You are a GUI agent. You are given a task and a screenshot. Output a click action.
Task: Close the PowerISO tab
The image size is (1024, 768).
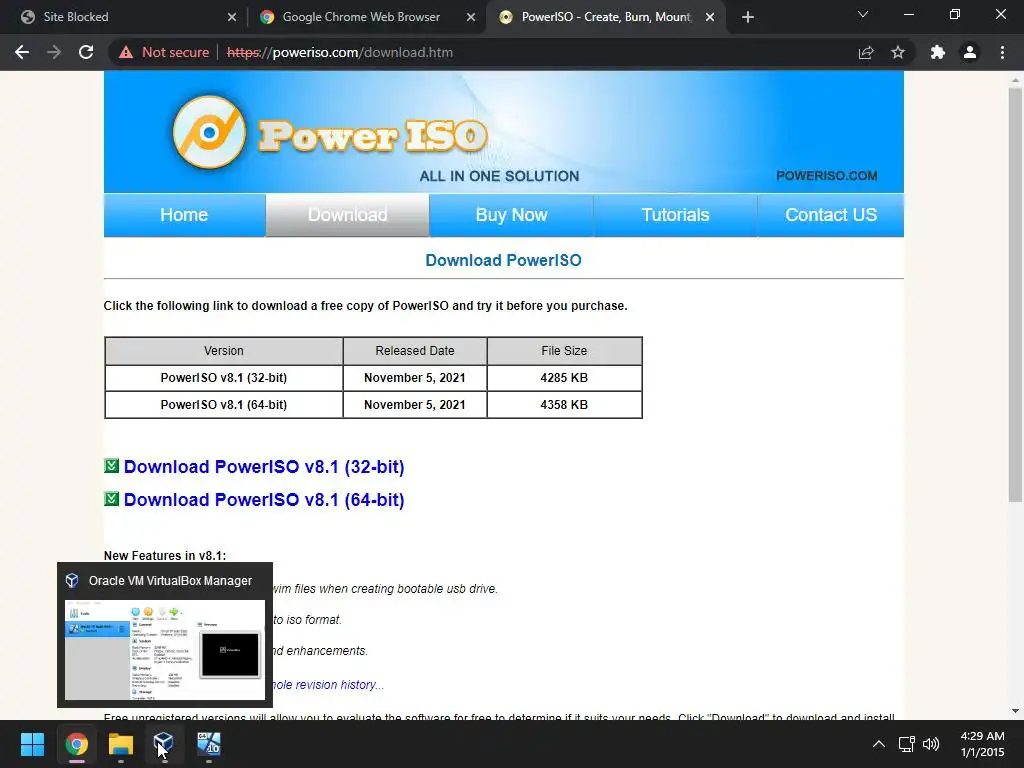point(710,17)
